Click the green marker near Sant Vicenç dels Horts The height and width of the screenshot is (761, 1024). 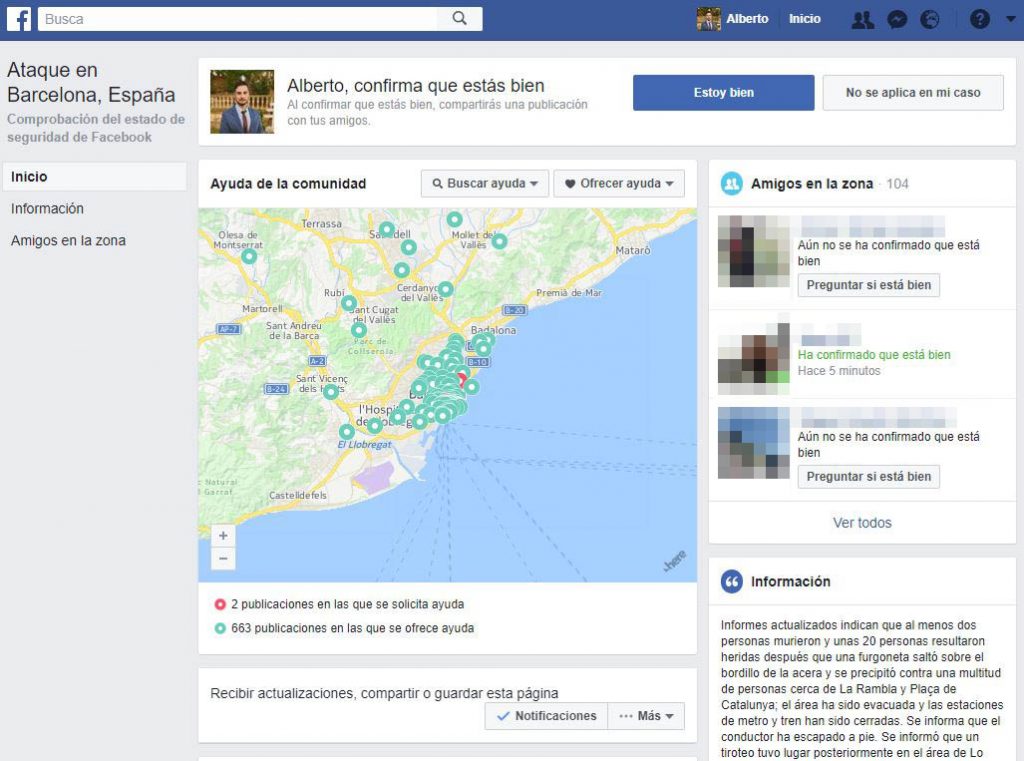tap(331, 391)
